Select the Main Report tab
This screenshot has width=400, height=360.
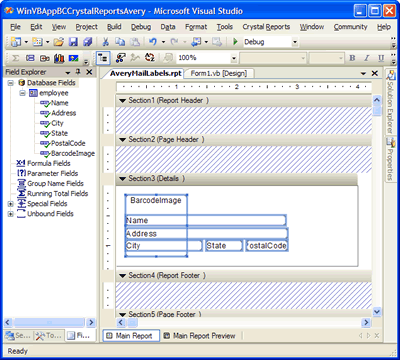coord(131,336)
